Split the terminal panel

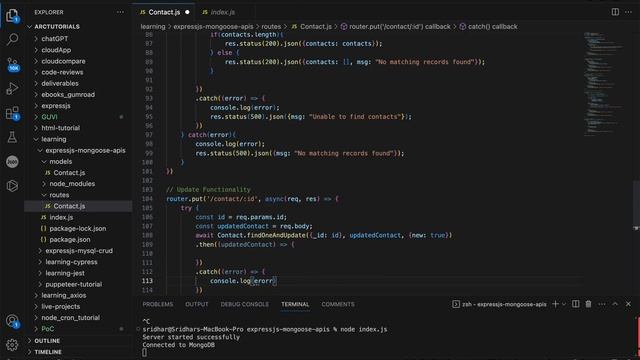point(575,304)
